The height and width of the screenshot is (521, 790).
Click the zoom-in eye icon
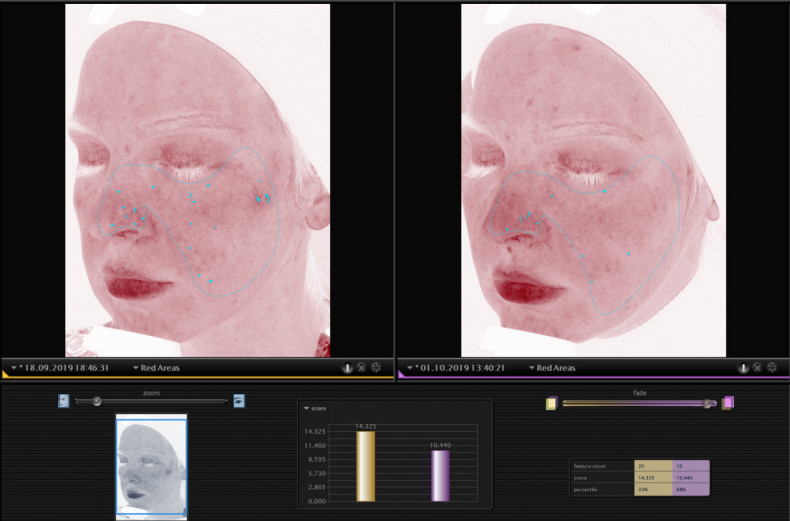[239, 401]
